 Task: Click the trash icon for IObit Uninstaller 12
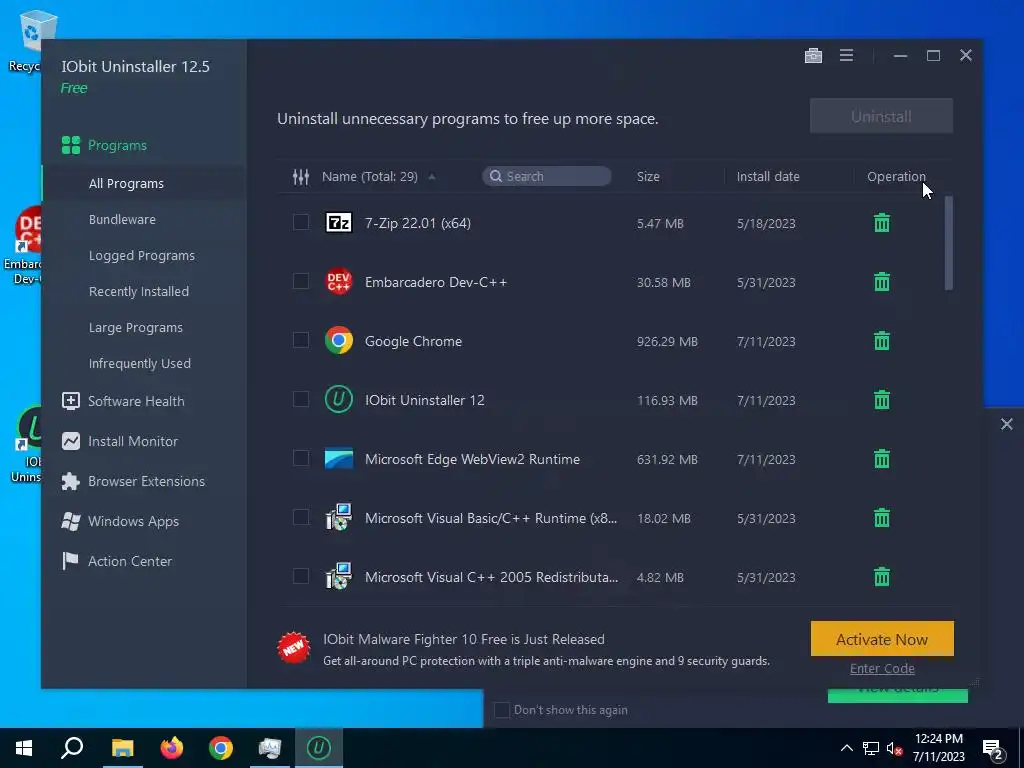[x=882, y=399]
